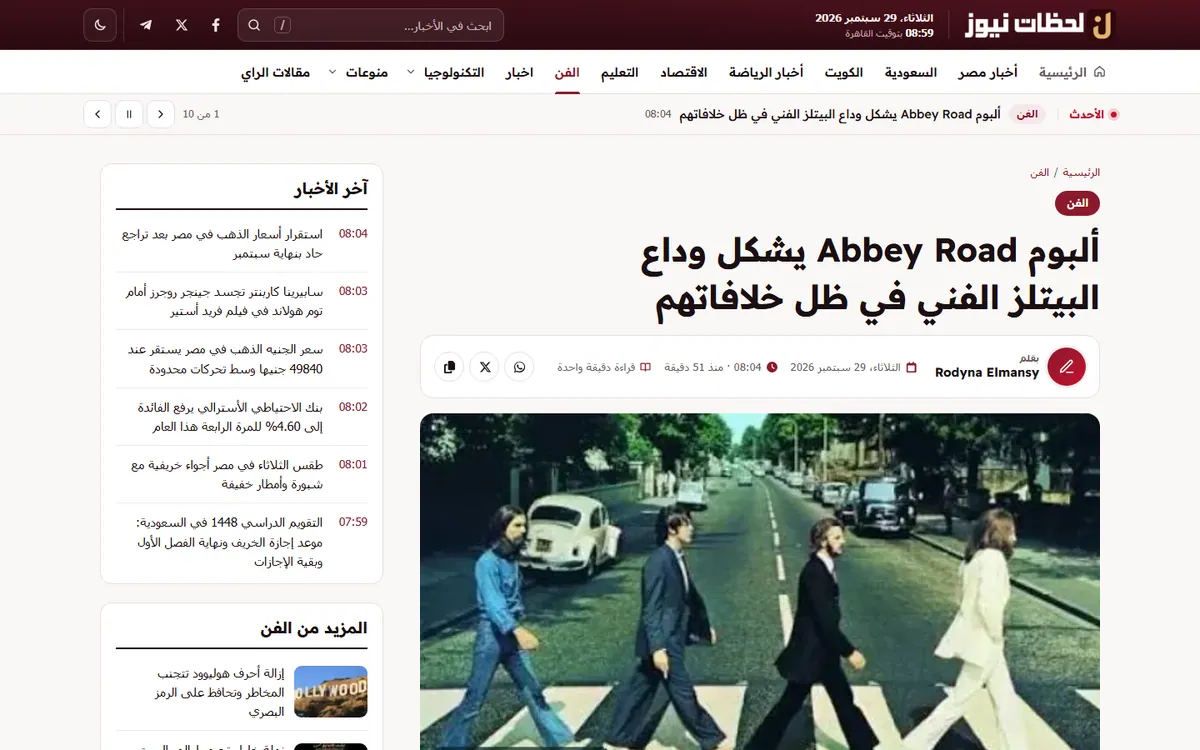Go to next ticker headline
The width and height of the screenshot is (1200, 750).
tap(97, 114)
